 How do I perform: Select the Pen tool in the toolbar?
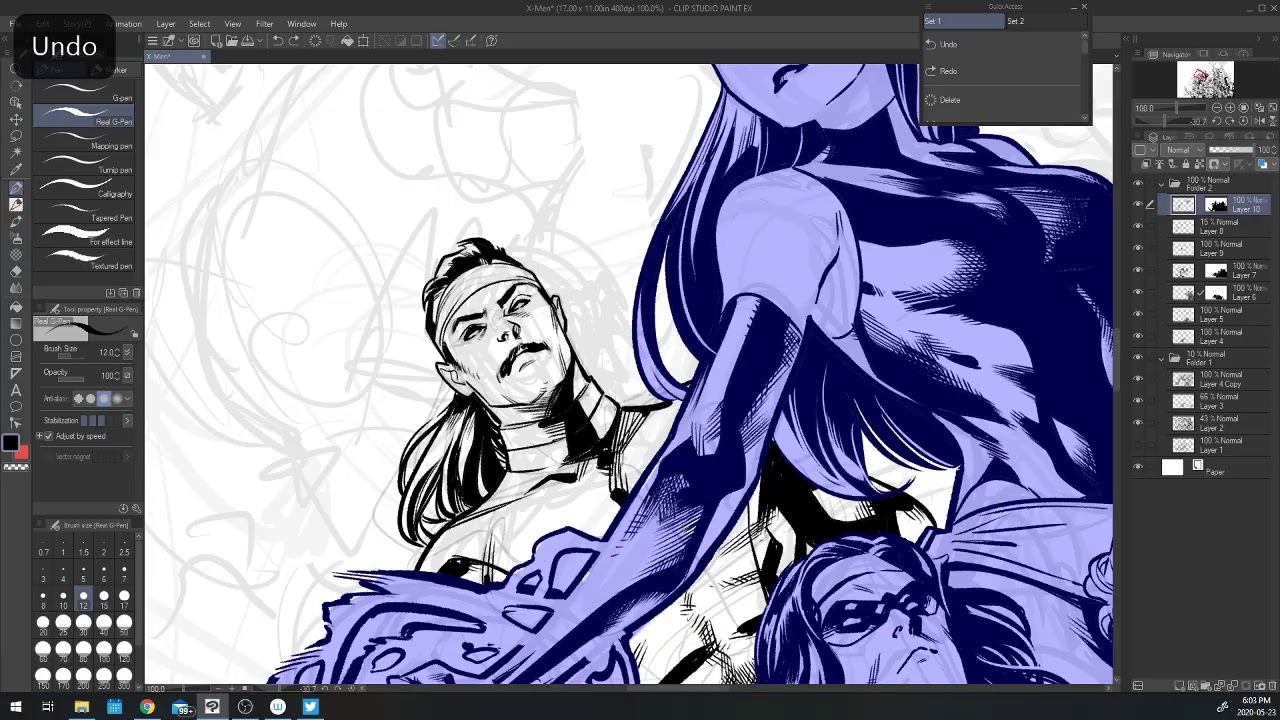click(16, 187)
